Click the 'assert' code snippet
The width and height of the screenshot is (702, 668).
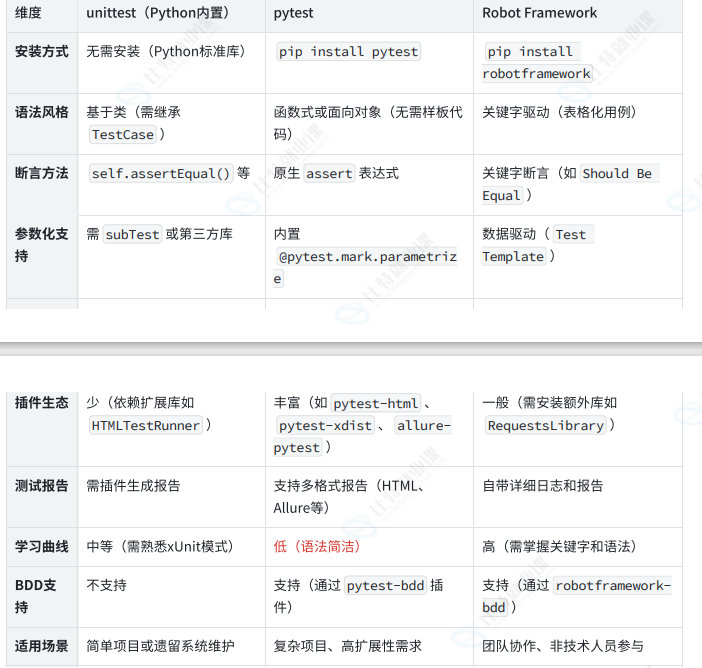(x=329, y=173)
